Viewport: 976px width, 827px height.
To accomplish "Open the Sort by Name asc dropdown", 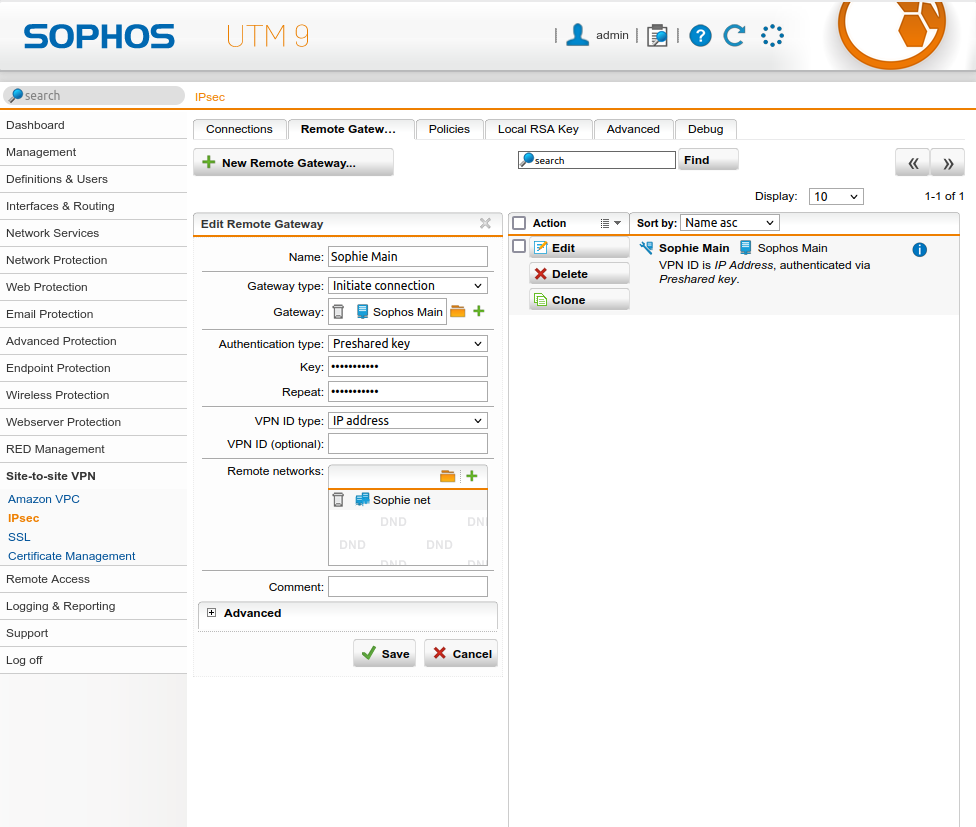I will coord(730,223).
